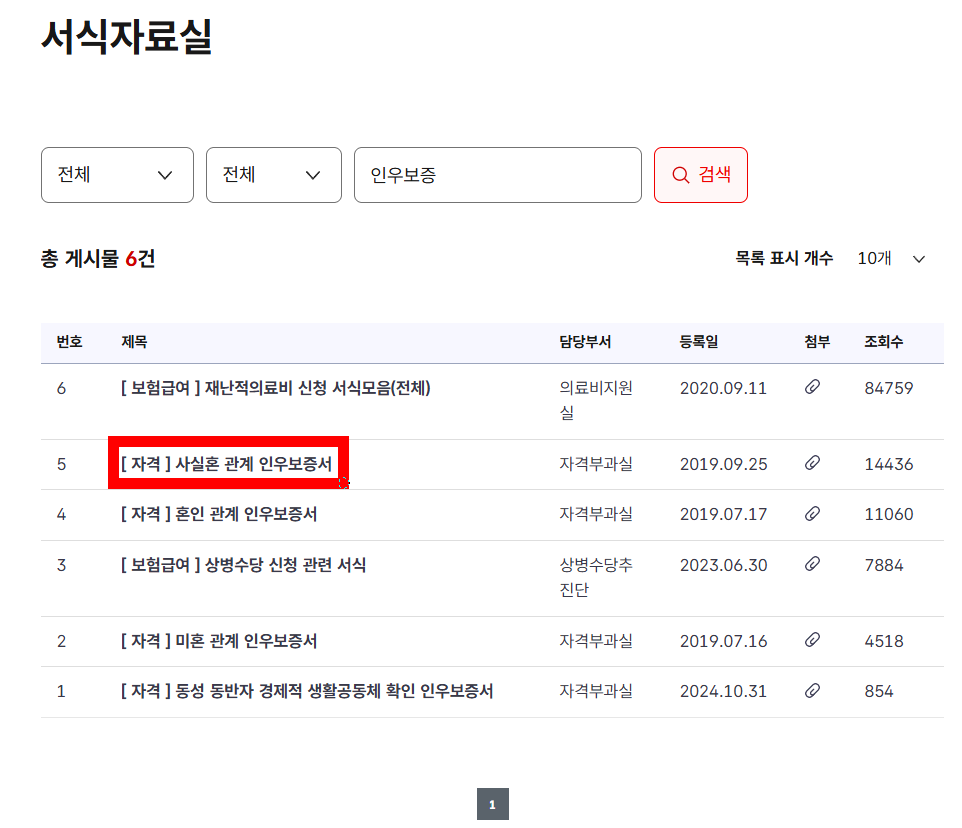This screenshot has width=962, height=828.
Task: Click attachment icon for 미혼 관계 row
Action: (x=812, y=640)
